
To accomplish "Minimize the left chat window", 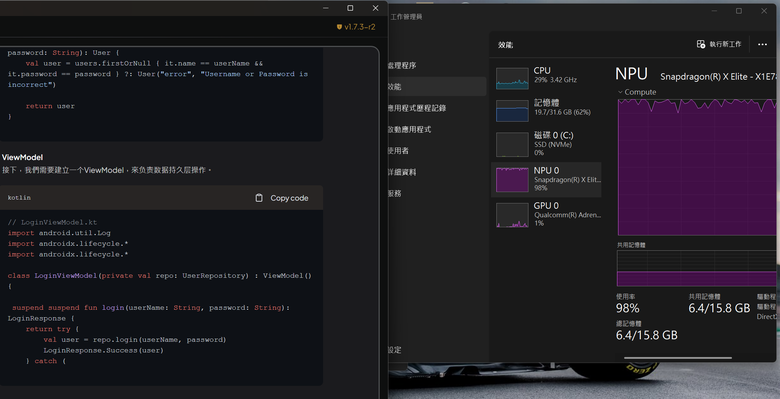I will [x=326, y=8].
